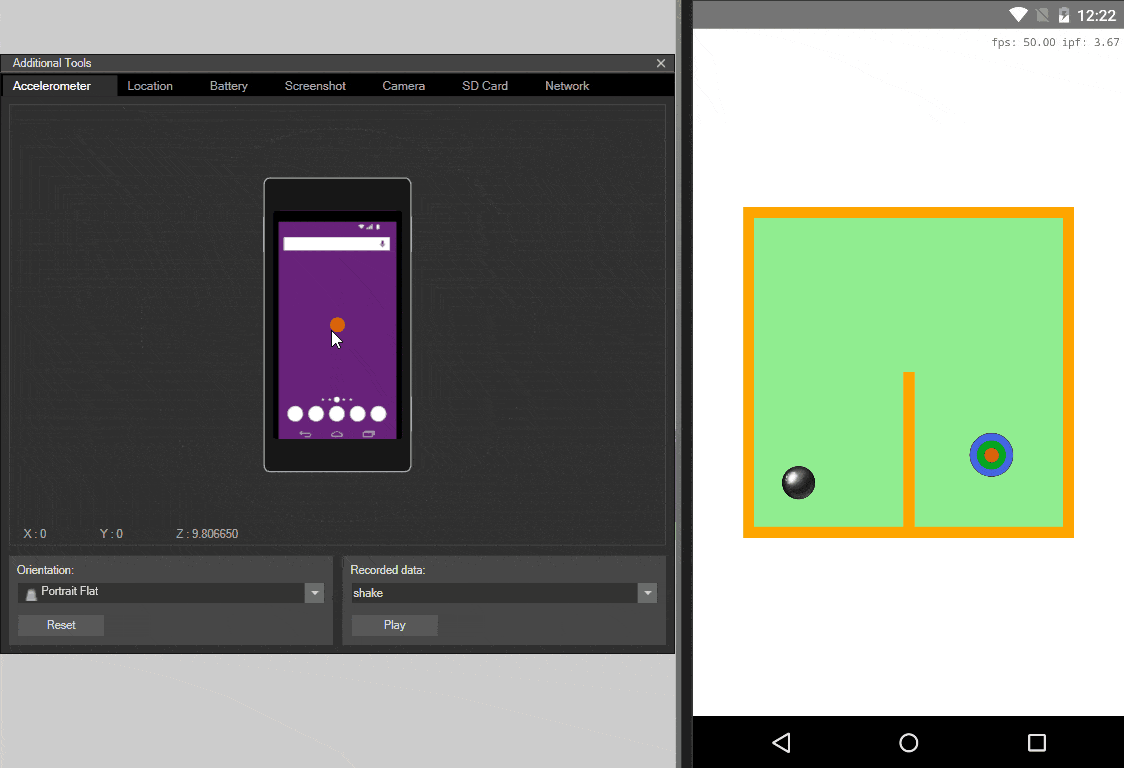Open the Screenshot tab
The image size is (1124, 768).
pyautogui.click(x=315, y=86)
